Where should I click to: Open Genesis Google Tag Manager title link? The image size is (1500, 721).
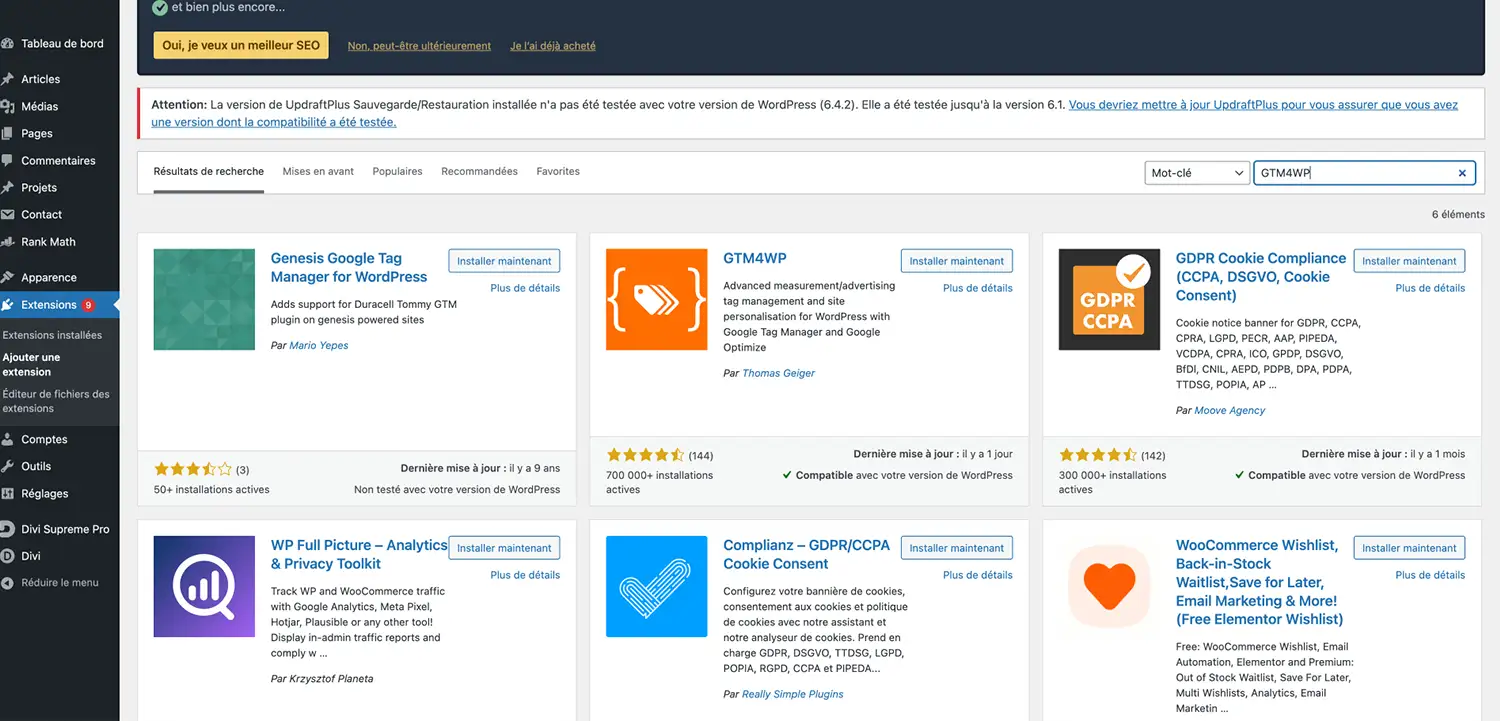[349, 267]
